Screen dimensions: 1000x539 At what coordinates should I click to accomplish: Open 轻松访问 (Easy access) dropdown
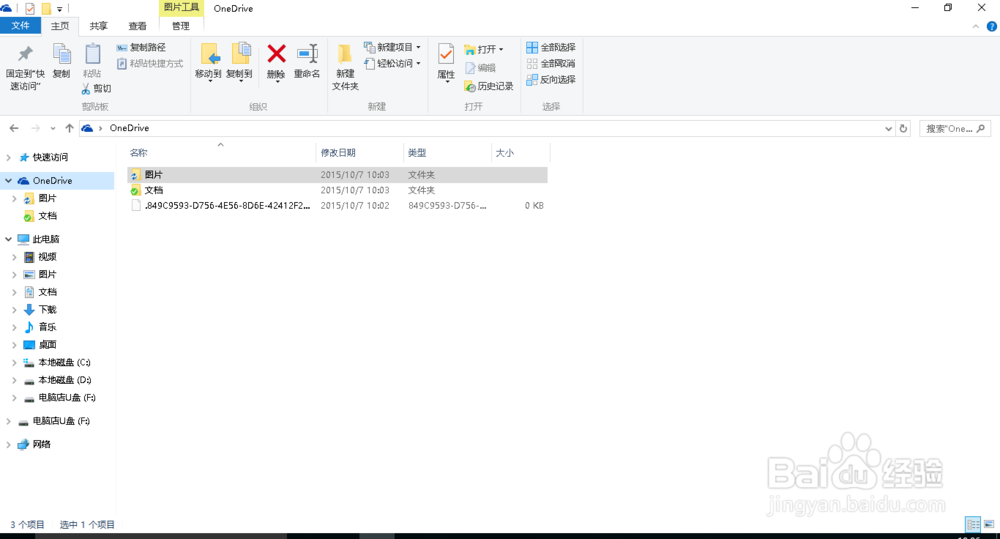[x=392, y=64]
